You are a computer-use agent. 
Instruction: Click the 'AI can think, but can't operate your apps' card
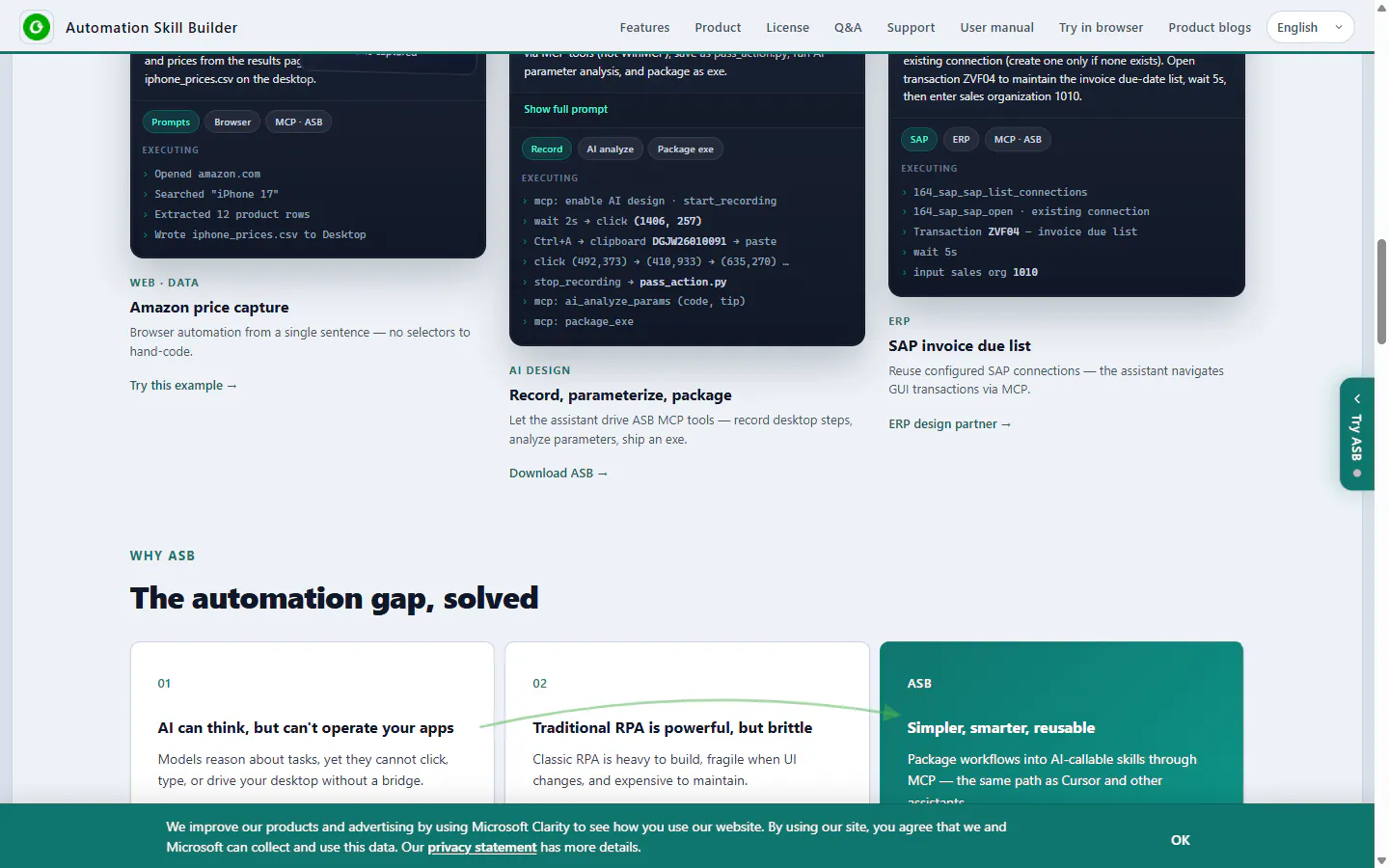(x=313, y=723)
